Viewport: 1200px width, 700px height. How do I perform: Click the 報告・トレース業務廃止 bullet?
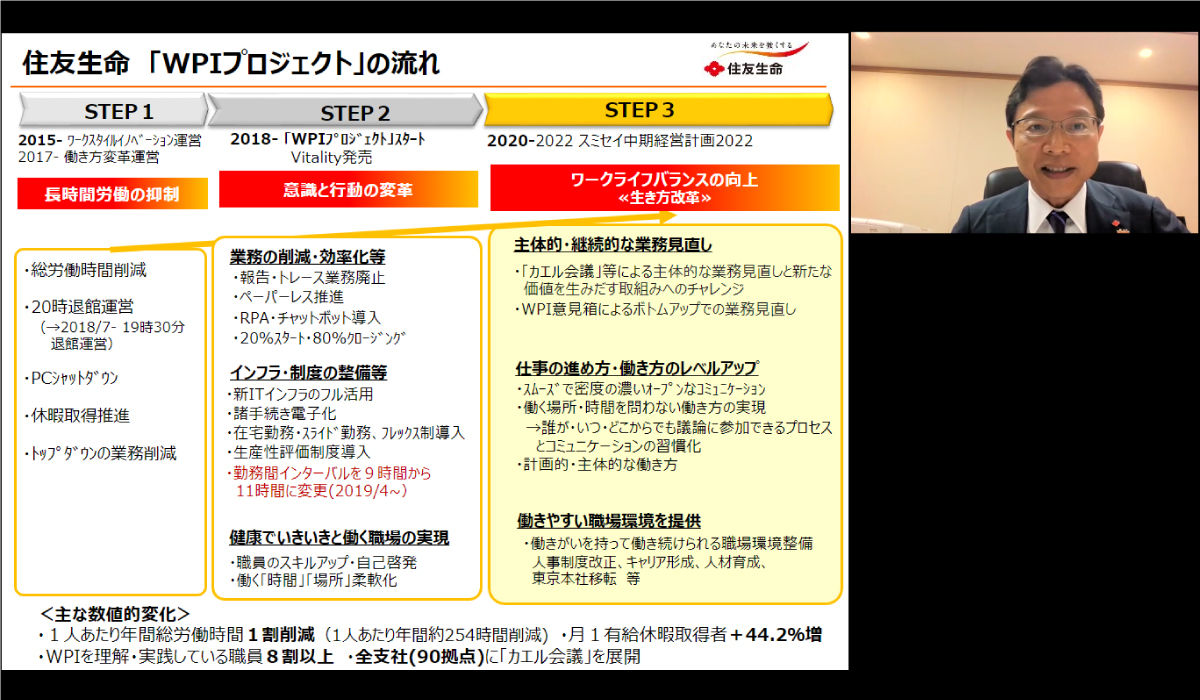pyautogui.click(x=309, y=278)
